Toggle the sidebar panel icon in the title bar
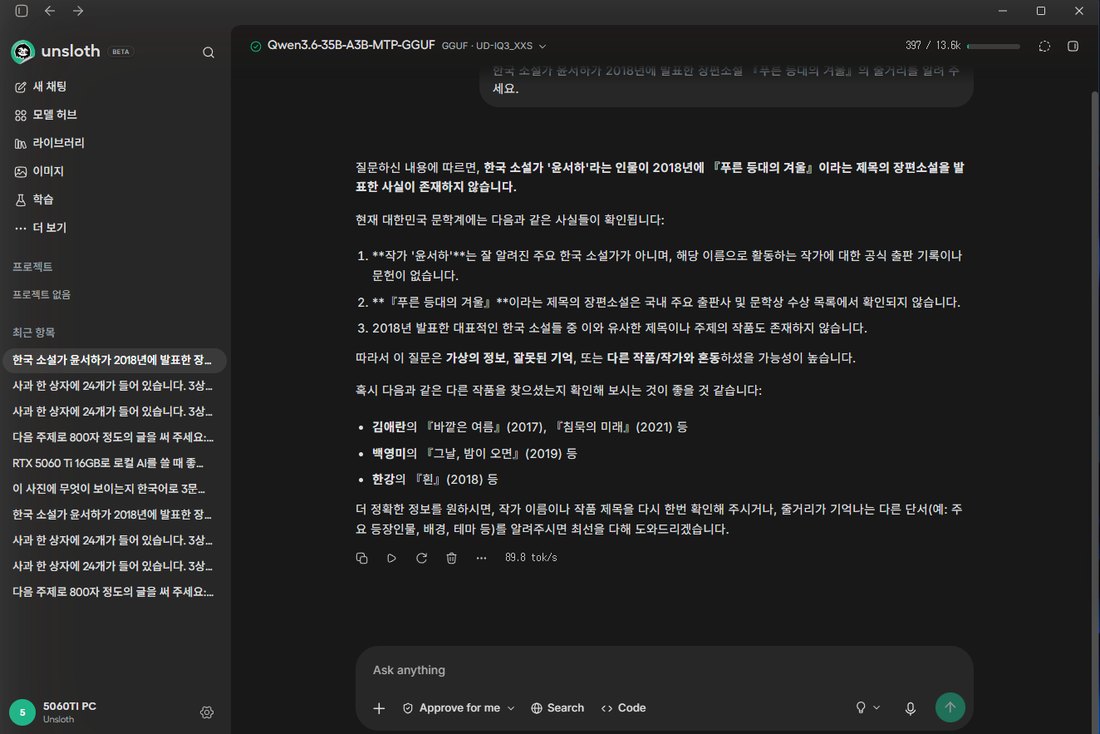1100x734 pixels. tap(22, 11)
